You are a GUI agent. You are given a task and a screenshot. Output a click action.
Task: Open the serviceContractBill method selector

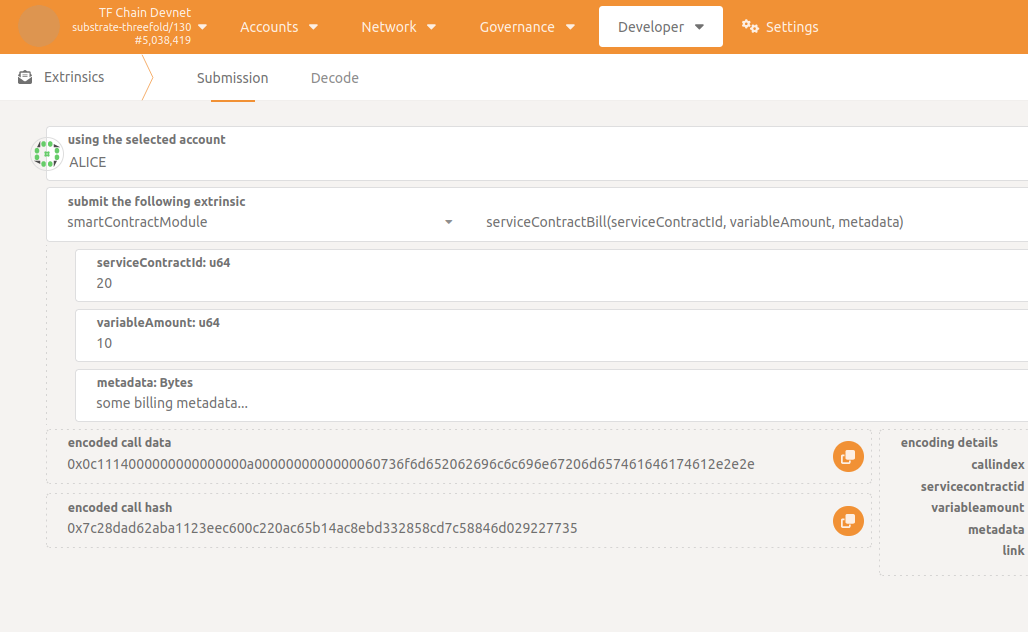750,222
